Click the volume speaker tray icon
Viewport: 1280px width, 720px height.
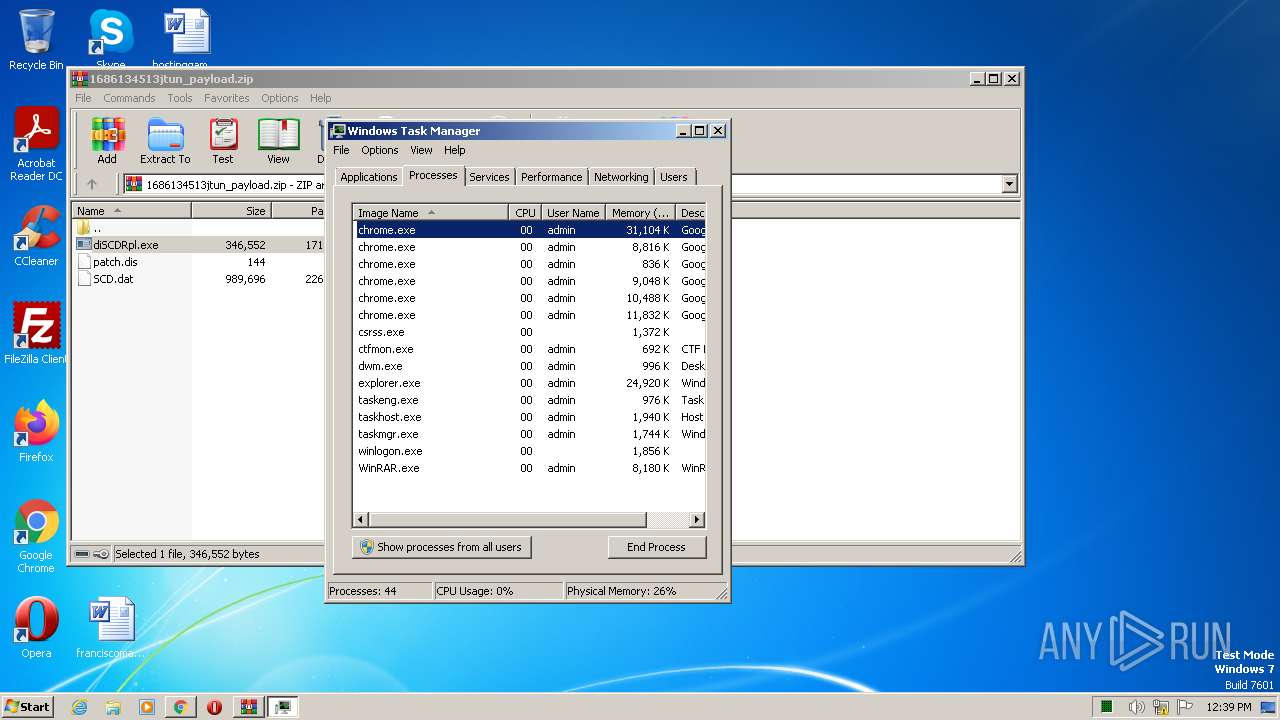(x=1137, y=707)
